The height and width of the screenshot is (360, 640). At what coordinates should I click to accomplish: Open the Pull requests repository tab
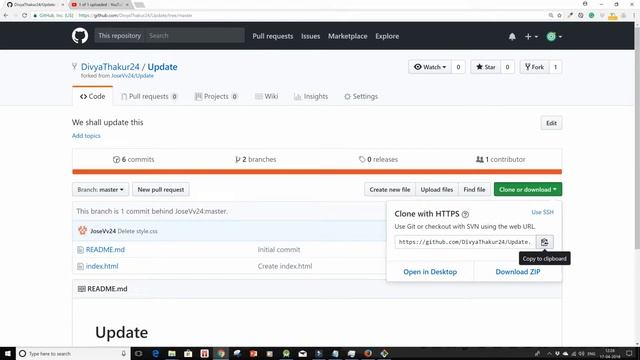pyautogui.click(x=149, y=96)
